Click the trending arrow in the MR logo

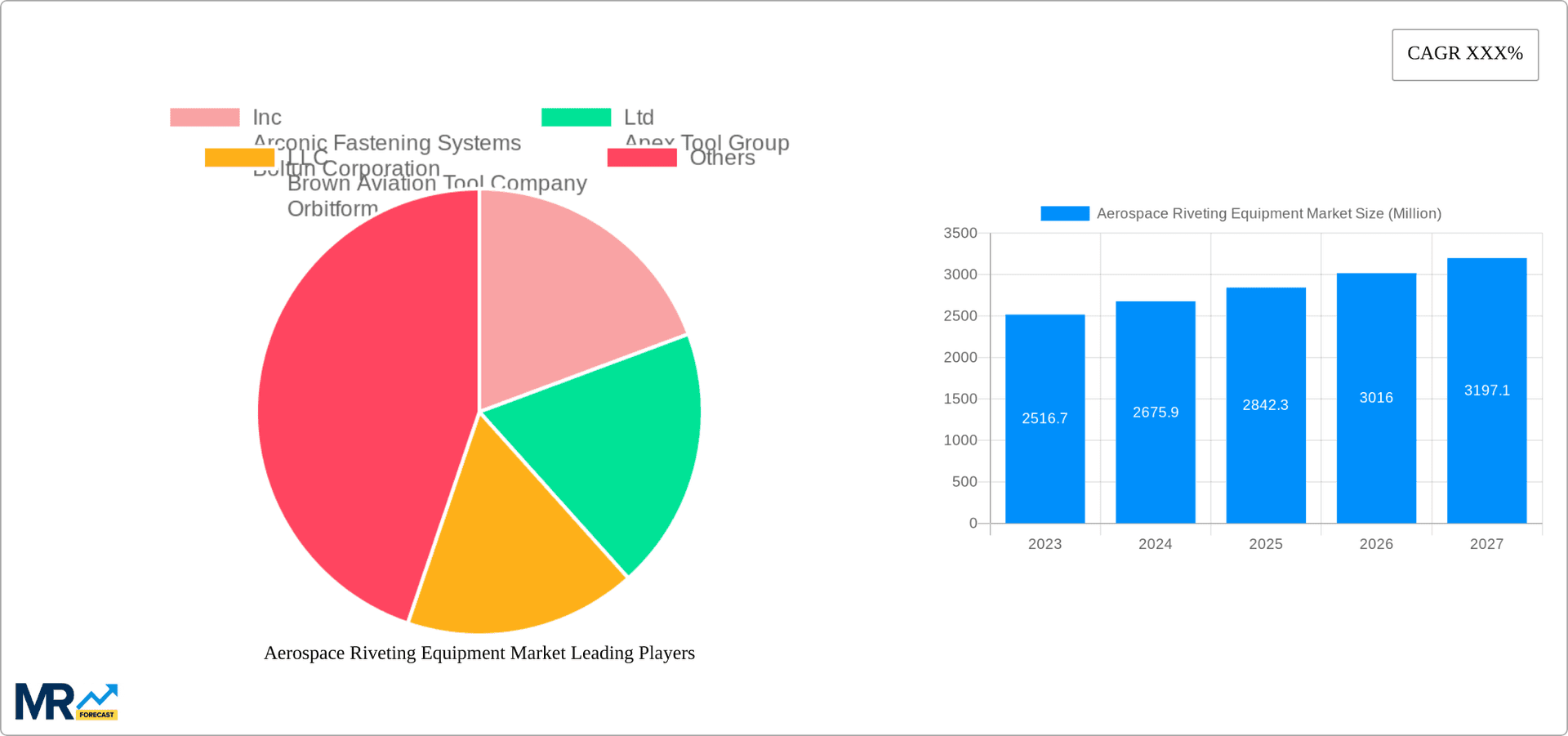(98, 694)
